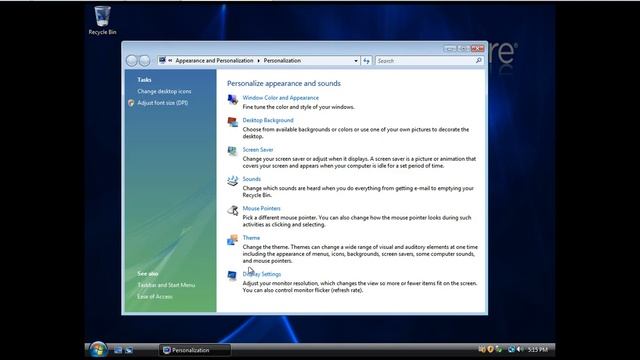
Task: Click the Desktop Background icon
Action: [x=233, y=122]
